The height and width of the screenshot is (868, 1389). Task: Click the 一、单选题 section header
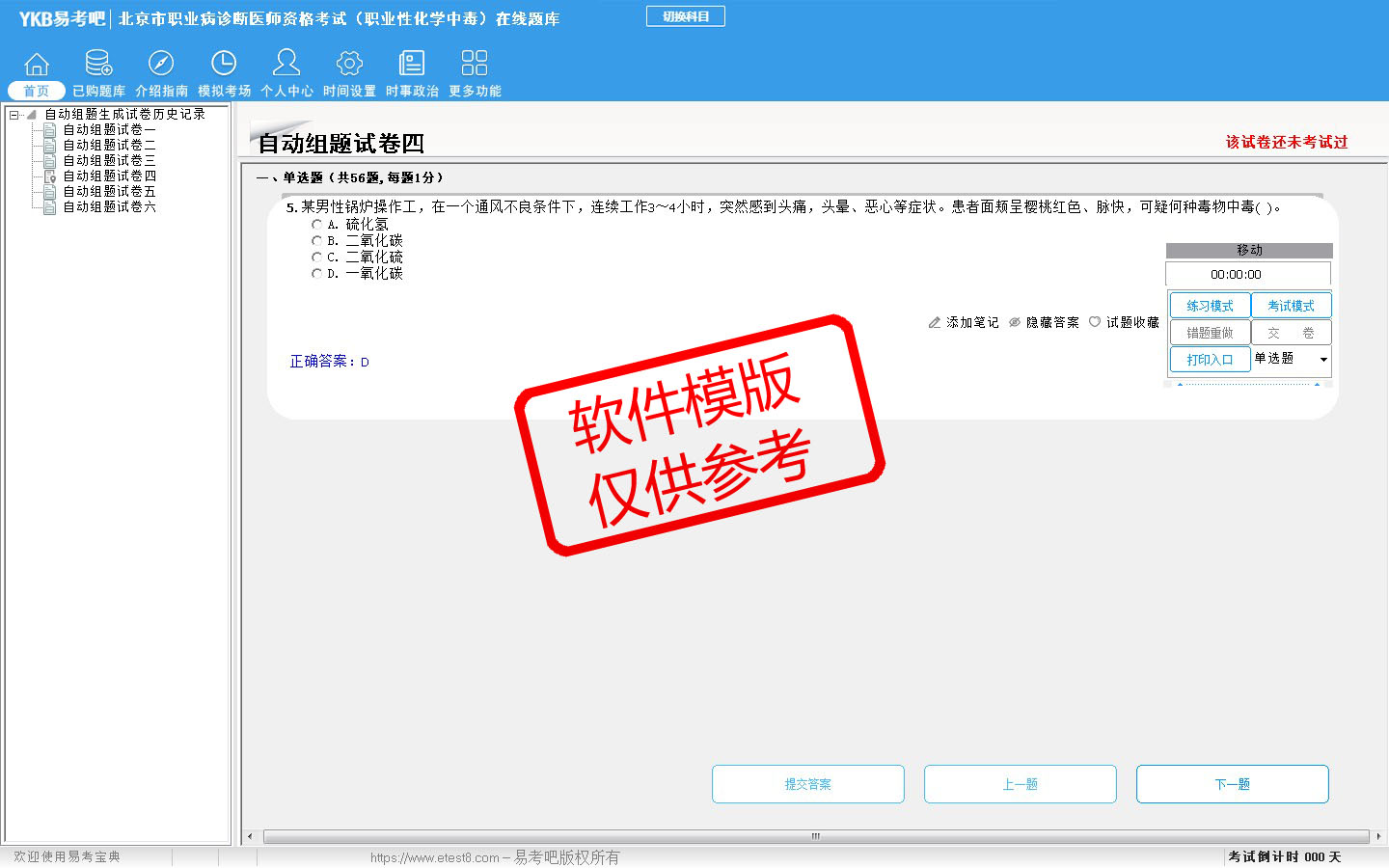pyautogui.click(x=350, y=177)
